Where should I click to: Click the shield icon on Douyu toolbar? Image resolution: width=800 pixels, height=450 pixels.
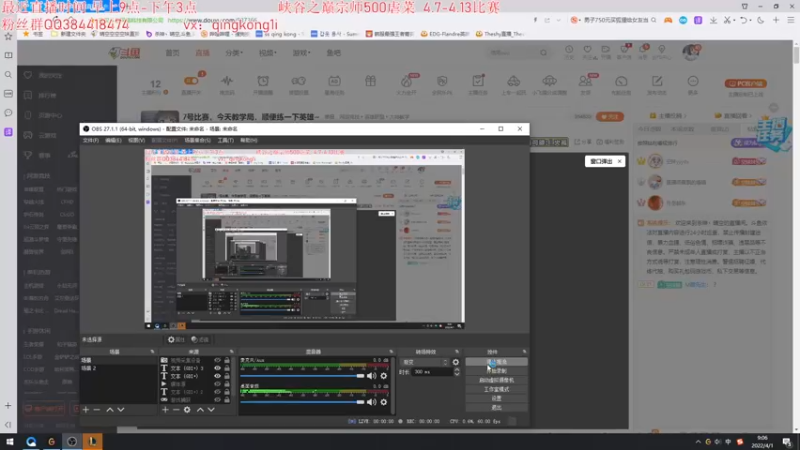click(x=442, y=81)
